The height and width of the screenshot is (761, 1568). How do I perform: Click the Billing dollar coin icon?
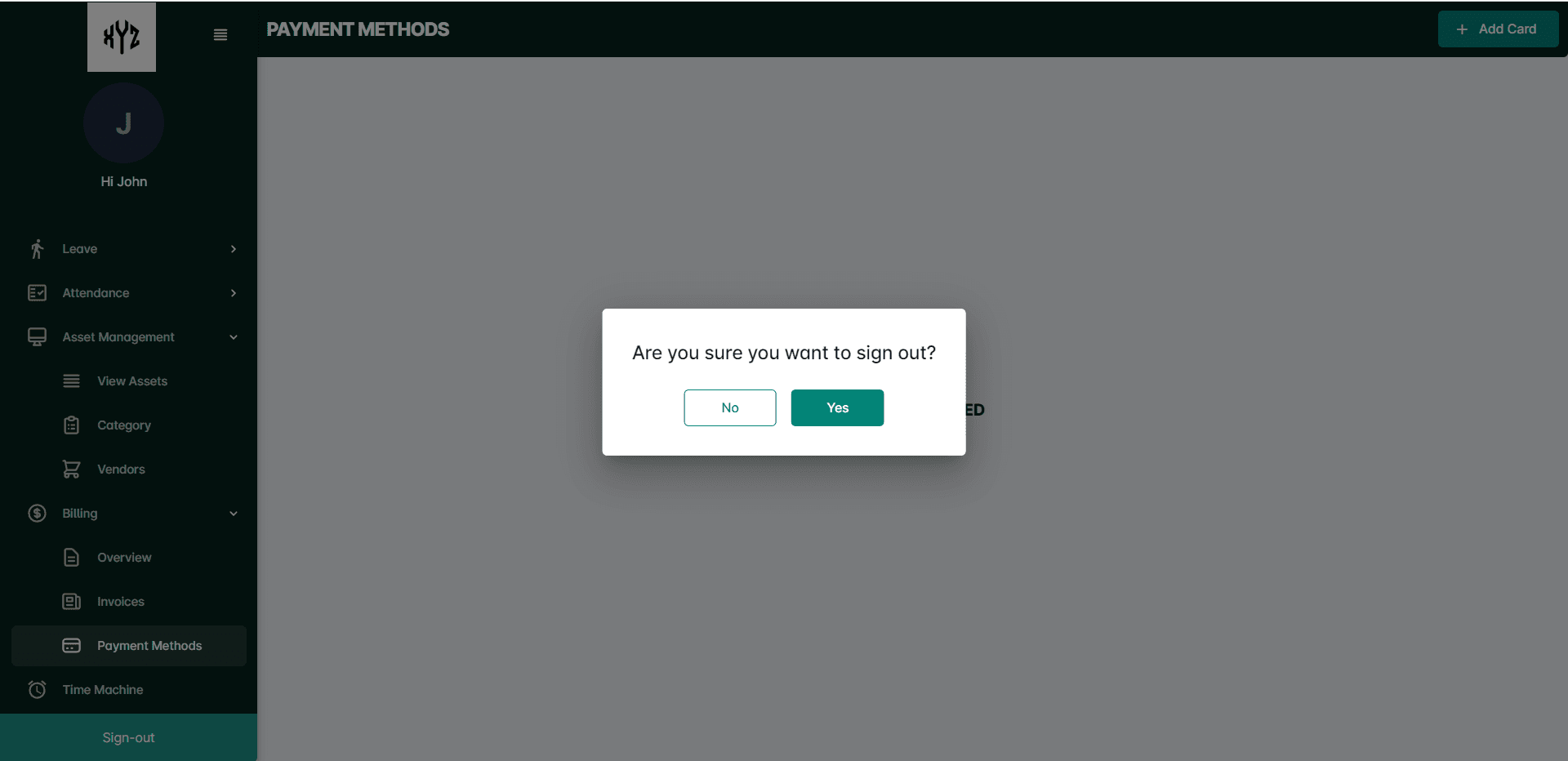37,514
